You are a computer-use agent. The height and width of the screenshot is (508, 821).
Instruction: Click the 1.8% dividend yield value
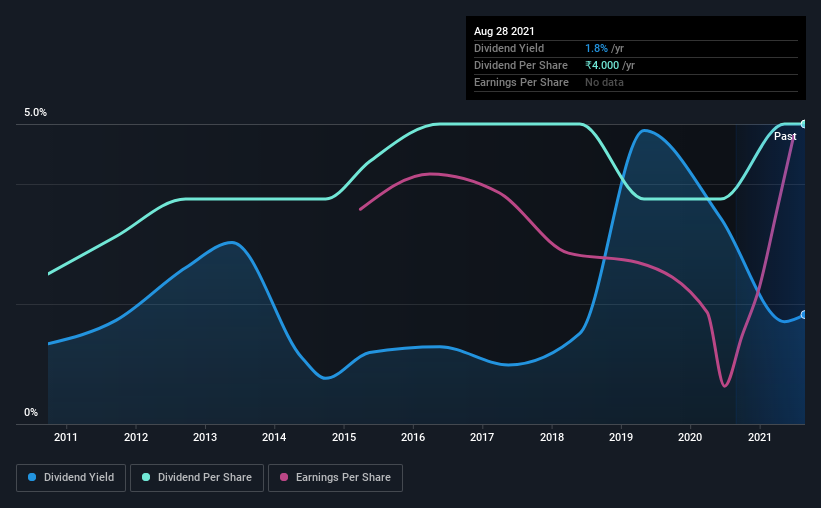[596, 48]
